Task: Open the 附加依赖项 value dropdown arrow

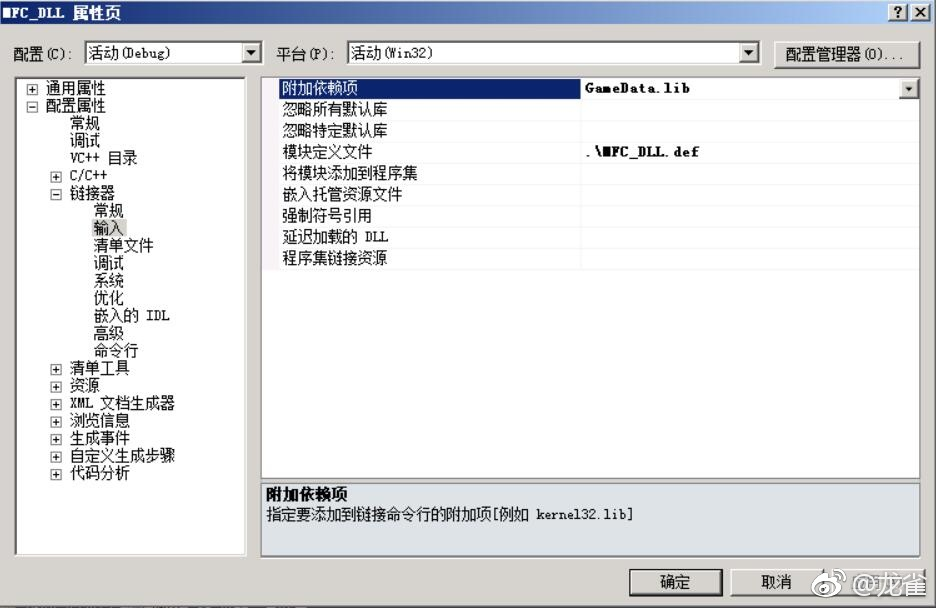Action: click(x=909, y=89)
